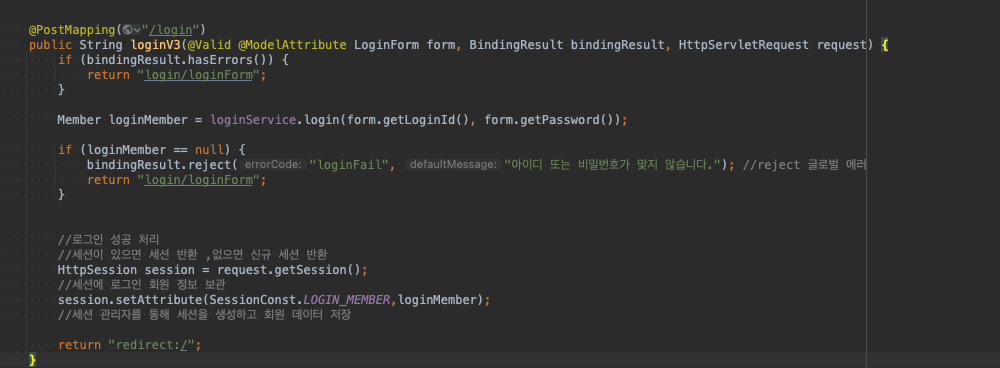Click the LOGIN_MEMBER constant

coord(346,300)
